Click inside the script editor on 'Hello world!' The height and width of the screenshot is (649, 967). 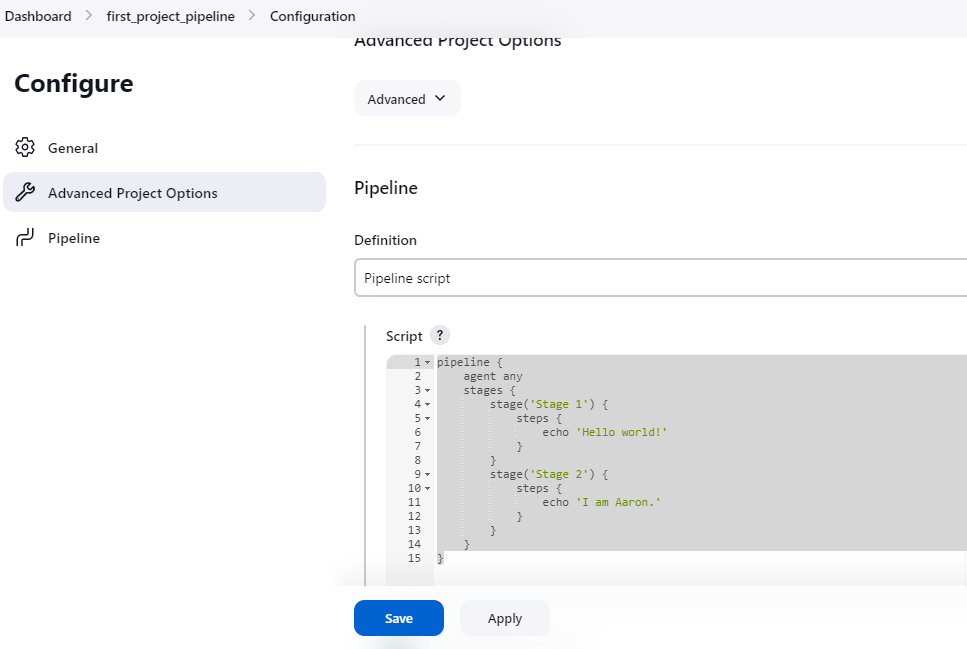click(621, 432)
